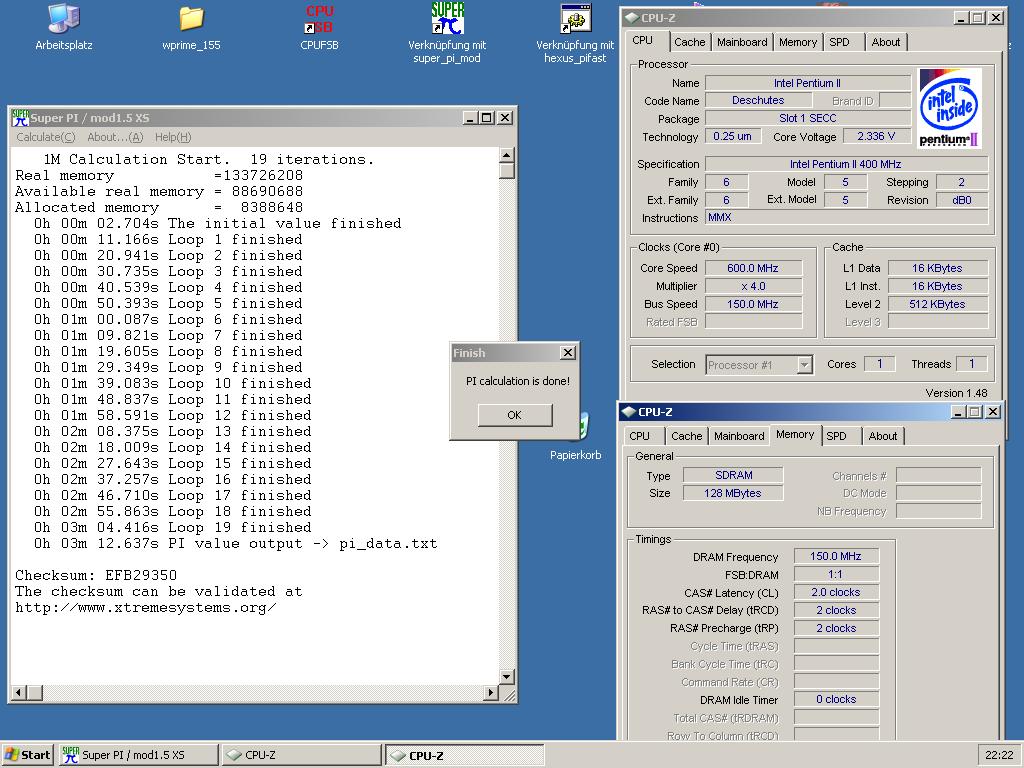Select Memory tab in upper CPU-Z window
This screenshot has width=1024, height=768.
click(797, 42)
